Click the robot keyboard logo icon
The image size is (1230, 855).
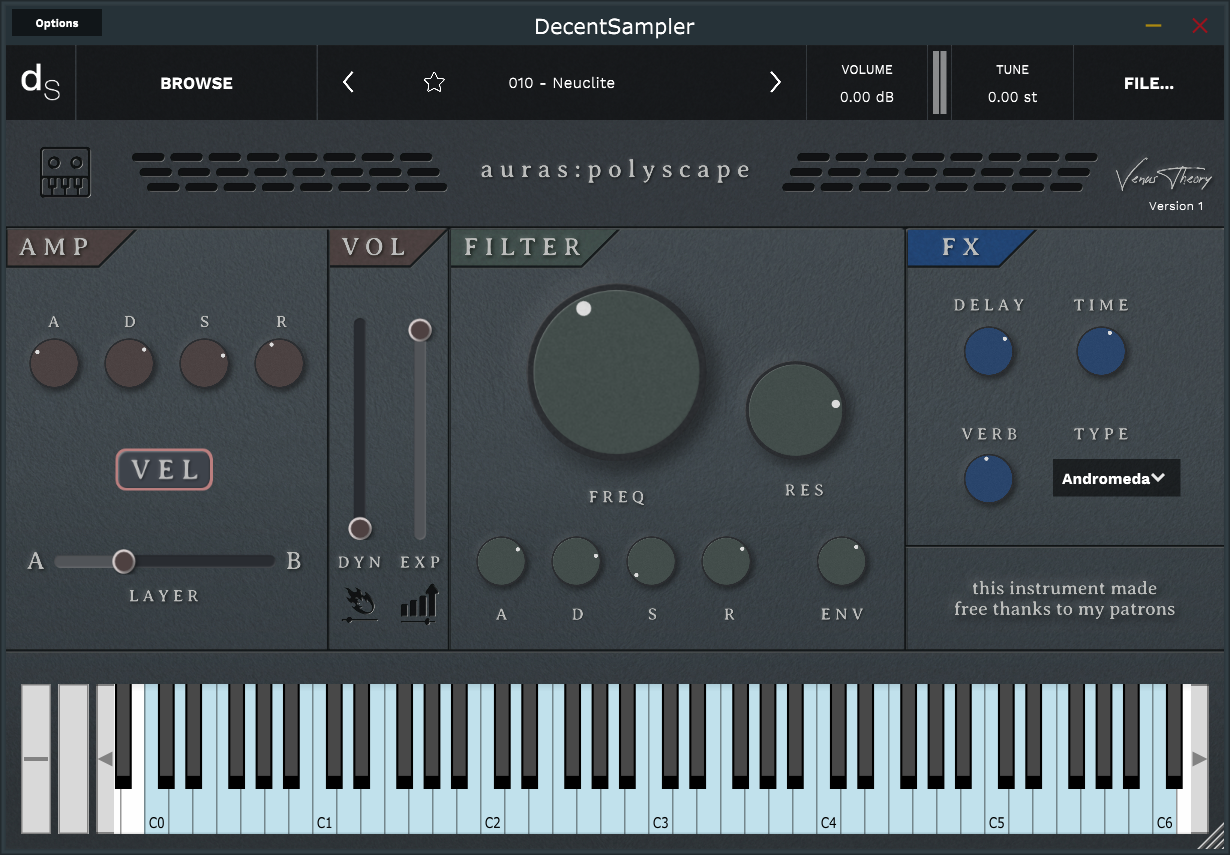click(65, 173)
